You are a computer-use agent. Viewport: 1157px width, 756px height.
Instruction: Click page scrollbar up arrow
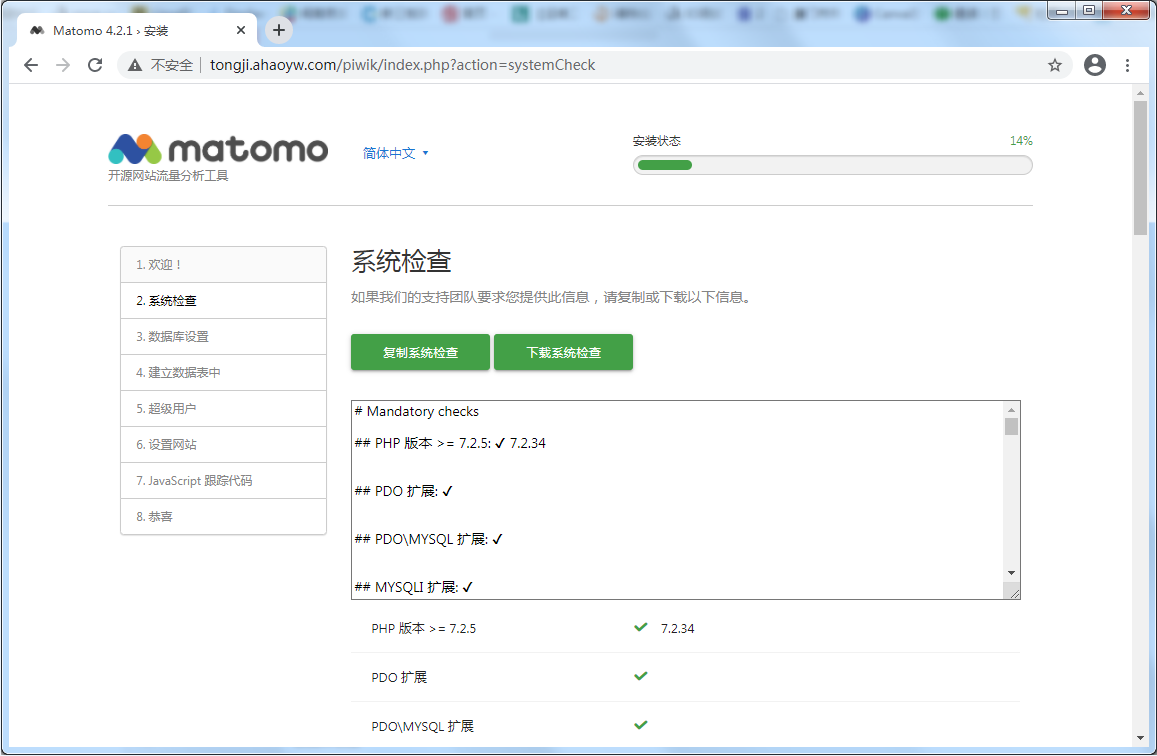pyautogui.click(x=1140, y=93)
